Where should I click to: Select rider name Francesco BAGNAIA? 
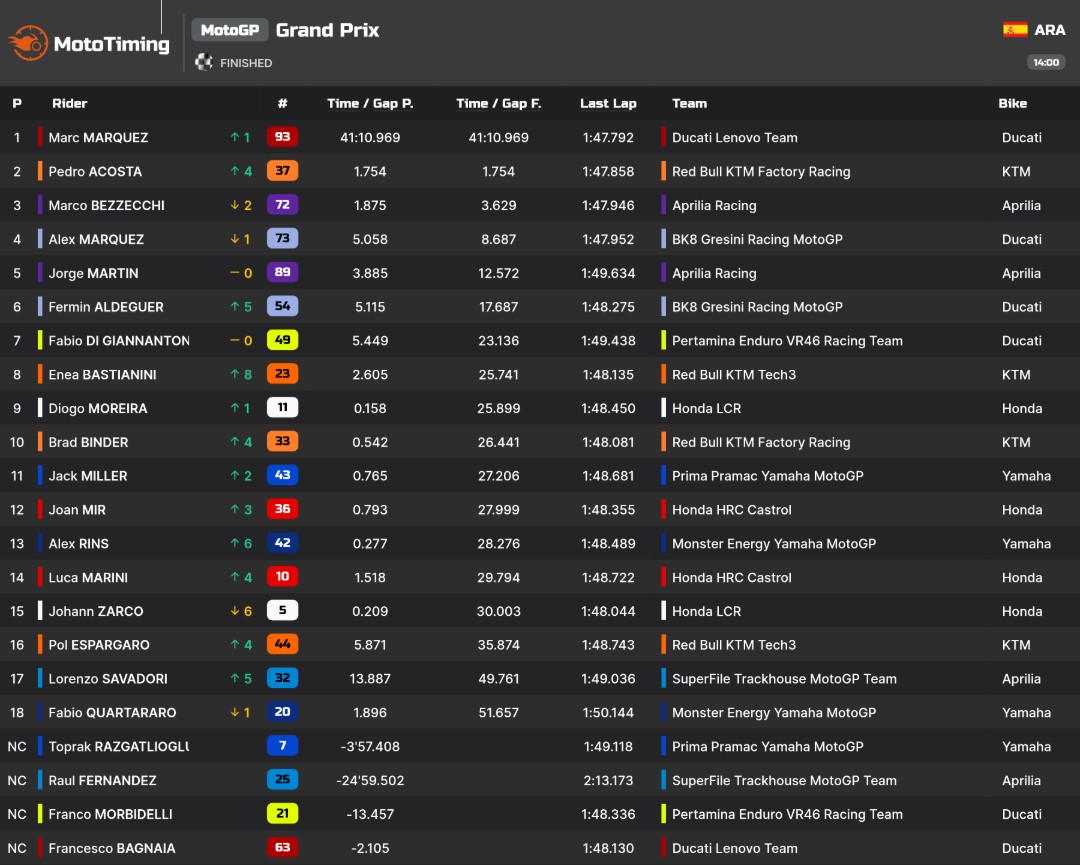pyautogui.click(x=112, y=848)
